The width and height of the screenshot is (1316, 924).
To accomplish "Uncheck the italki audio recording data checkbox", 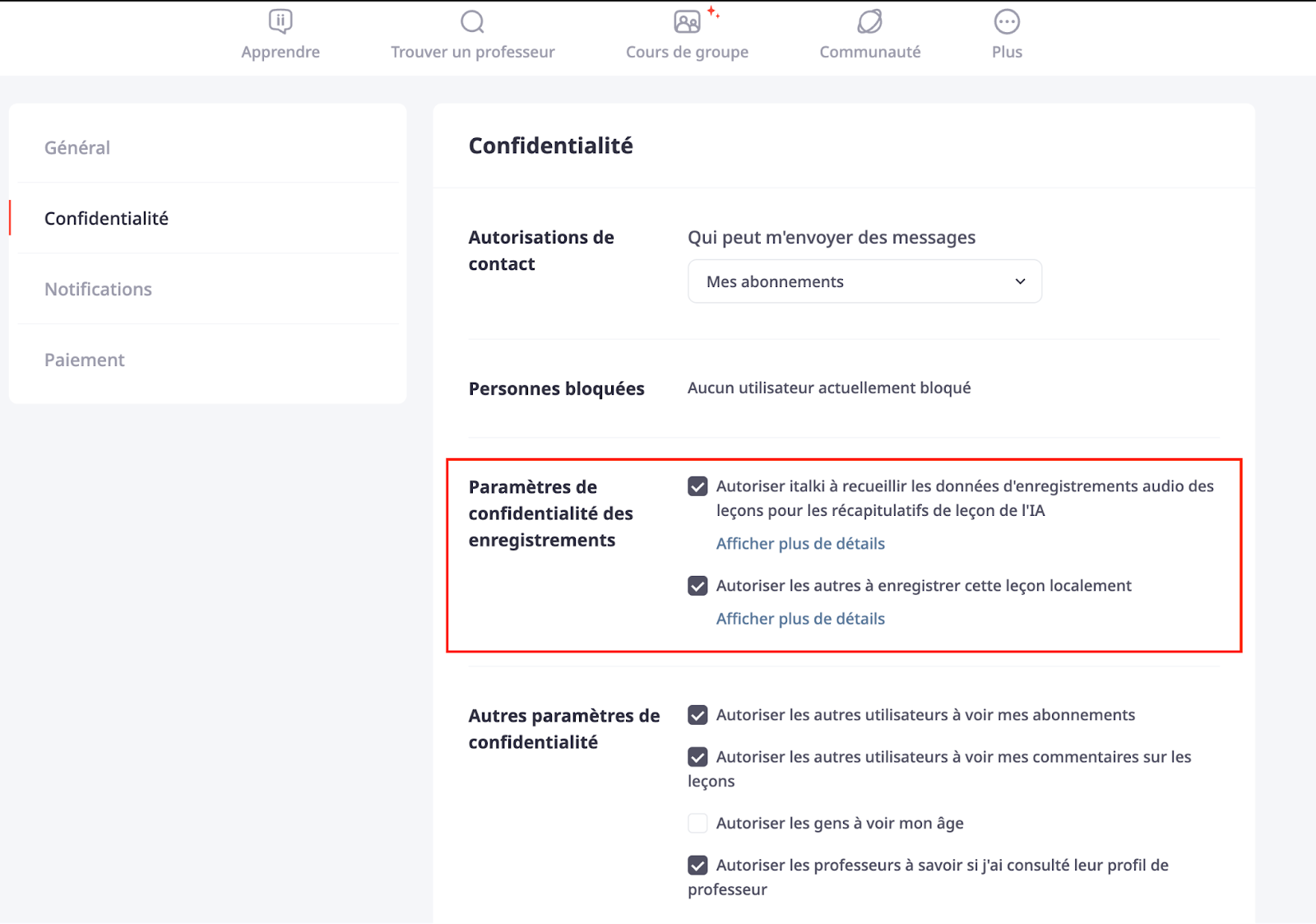I will click(x=697, y=486).
